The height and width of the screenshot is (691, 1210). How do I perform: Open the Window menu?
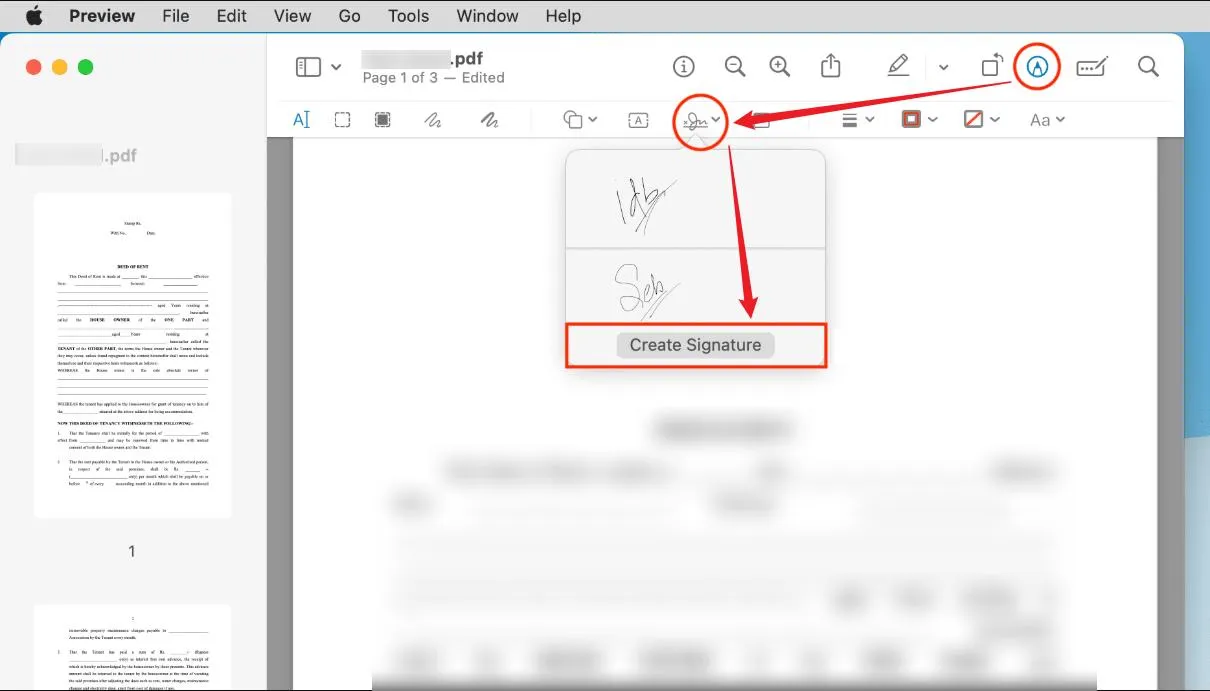click(487, 16)
